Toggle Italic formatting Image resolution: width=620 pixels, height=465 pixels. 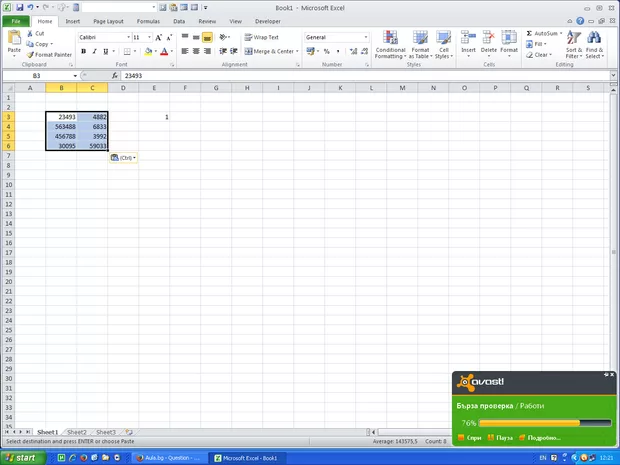pos(96,51)
